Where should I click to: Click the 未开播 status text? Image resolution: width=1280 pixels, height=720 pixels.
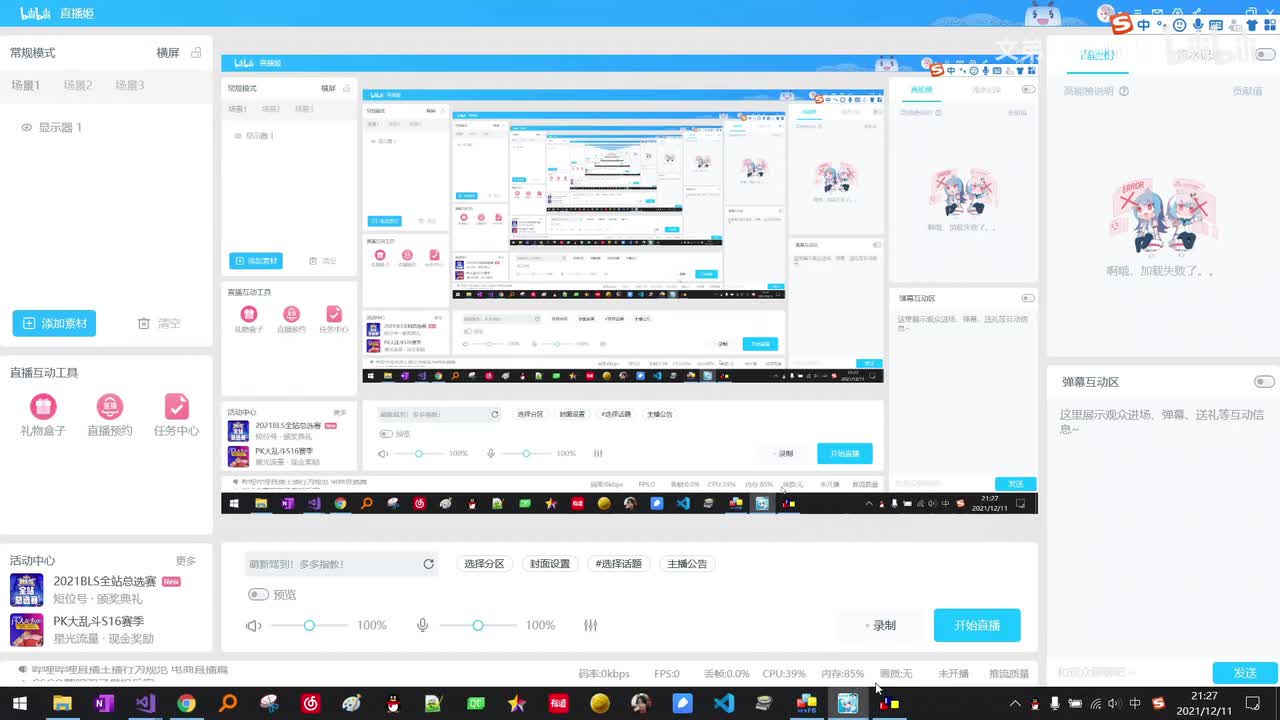click(x=953, y=674)
